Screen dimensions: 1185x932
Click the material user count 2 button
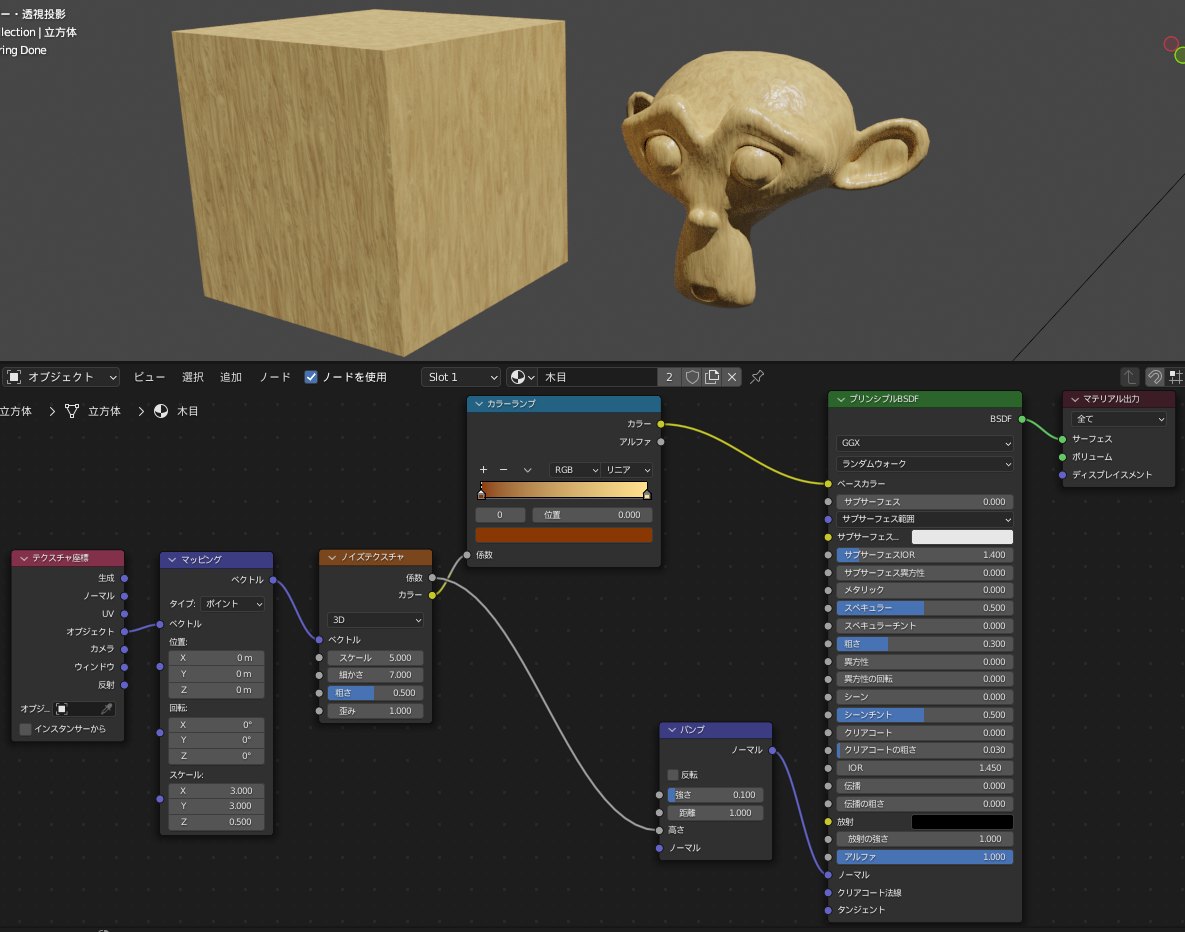669,376
